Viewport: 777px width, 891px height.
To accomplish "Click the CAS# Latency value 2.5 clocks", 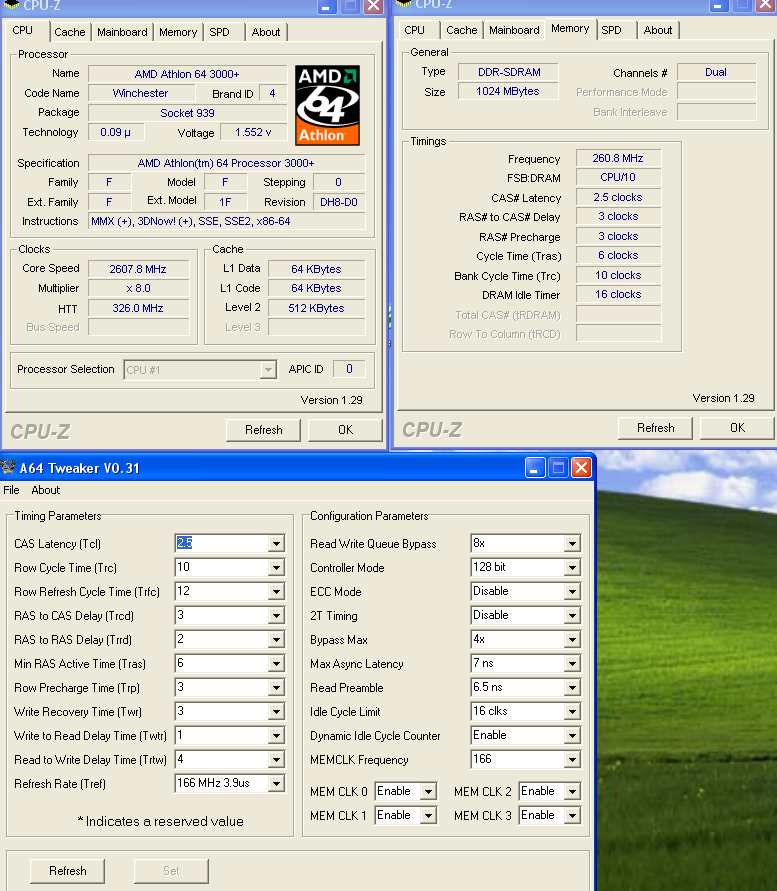I will [x=618, y=197].
